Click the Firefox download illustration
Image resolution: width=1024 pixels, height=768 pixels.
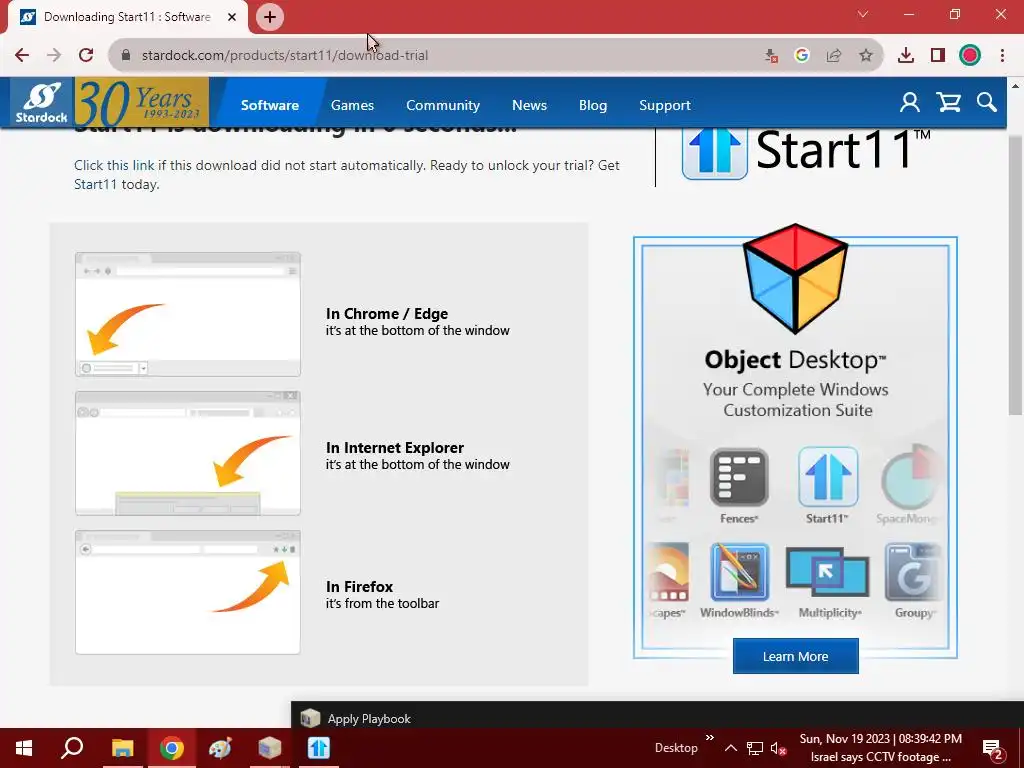(188, 592)
